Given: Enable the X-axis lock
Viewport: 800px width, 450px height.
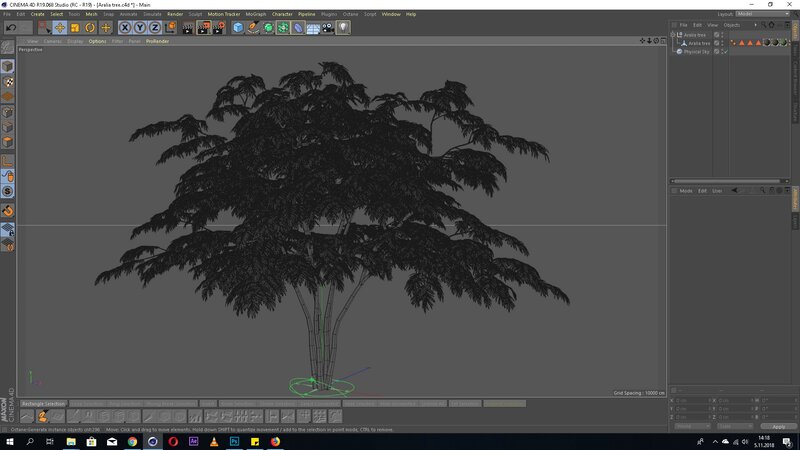Looking at the screenshot, I should pos(125,28).
